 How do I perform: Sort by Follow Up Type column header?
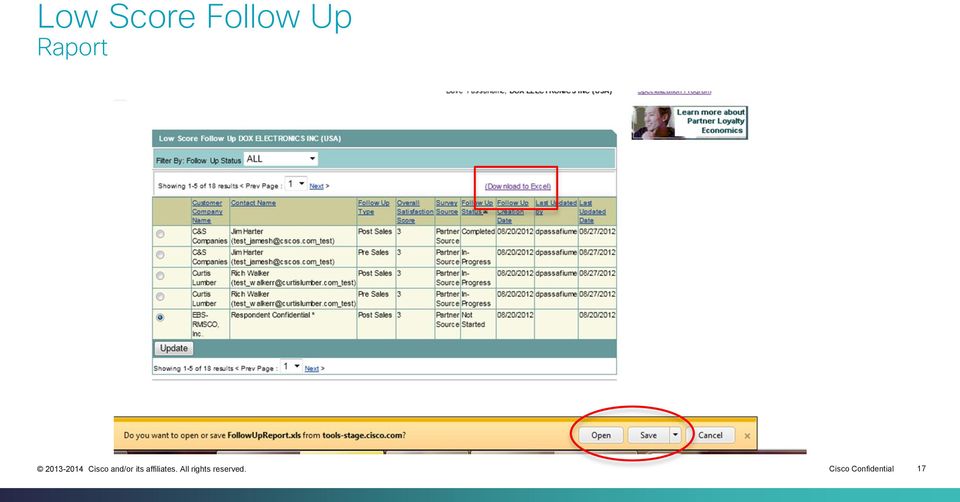point(373,207)
